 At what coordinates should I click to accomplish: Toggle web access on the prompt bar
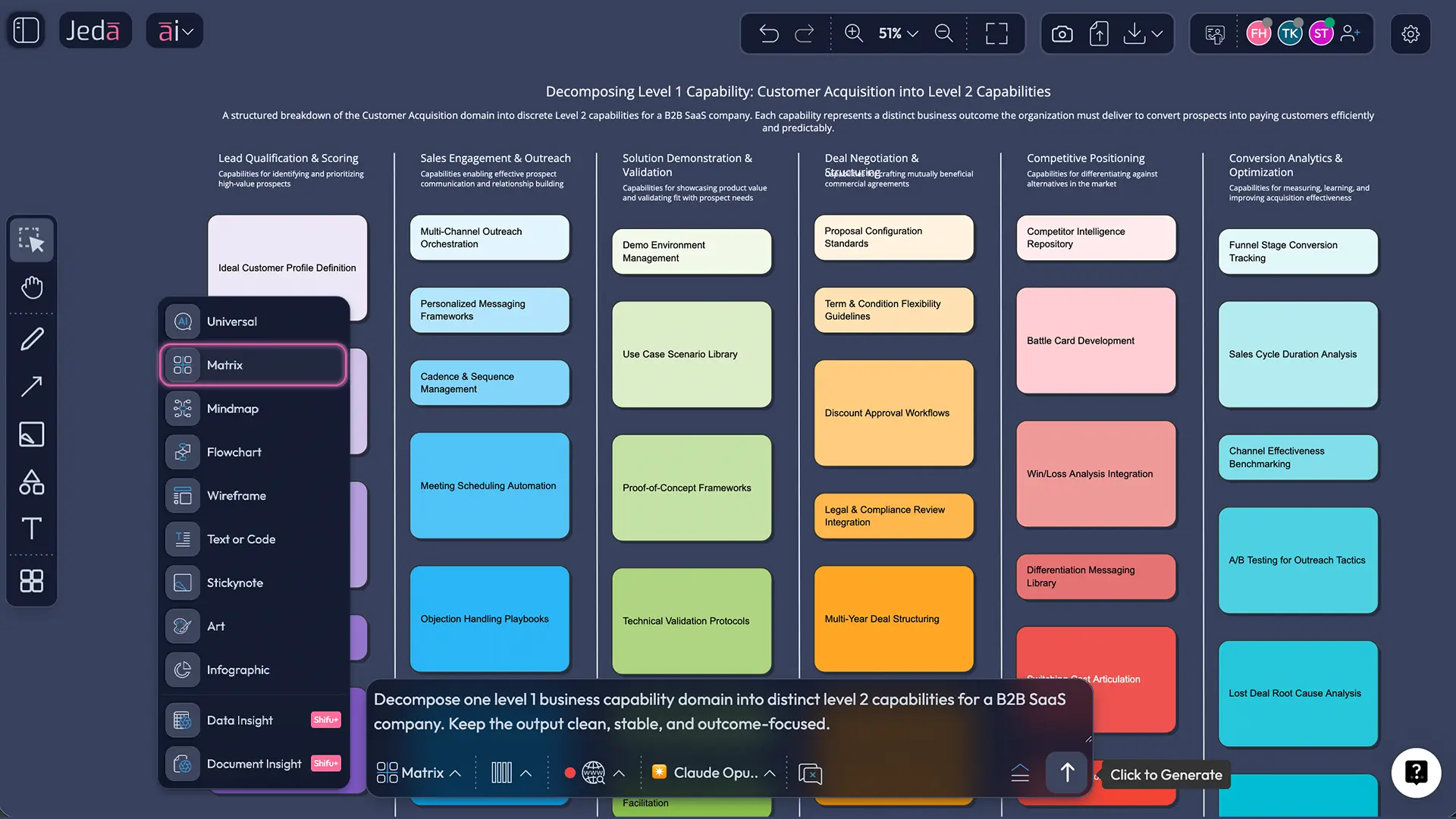coord(595,772)
